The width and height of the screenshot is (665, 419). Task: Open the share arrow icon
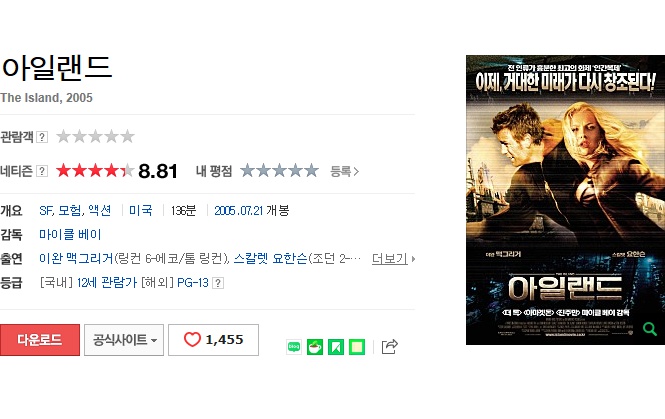coord(389,346)
